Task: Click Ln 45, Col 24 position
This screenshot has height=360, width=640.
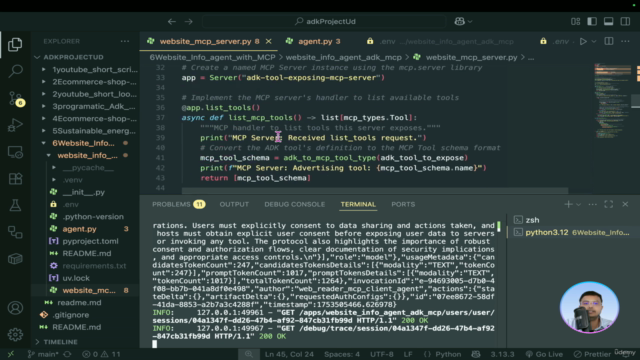Action: point(289,354)
